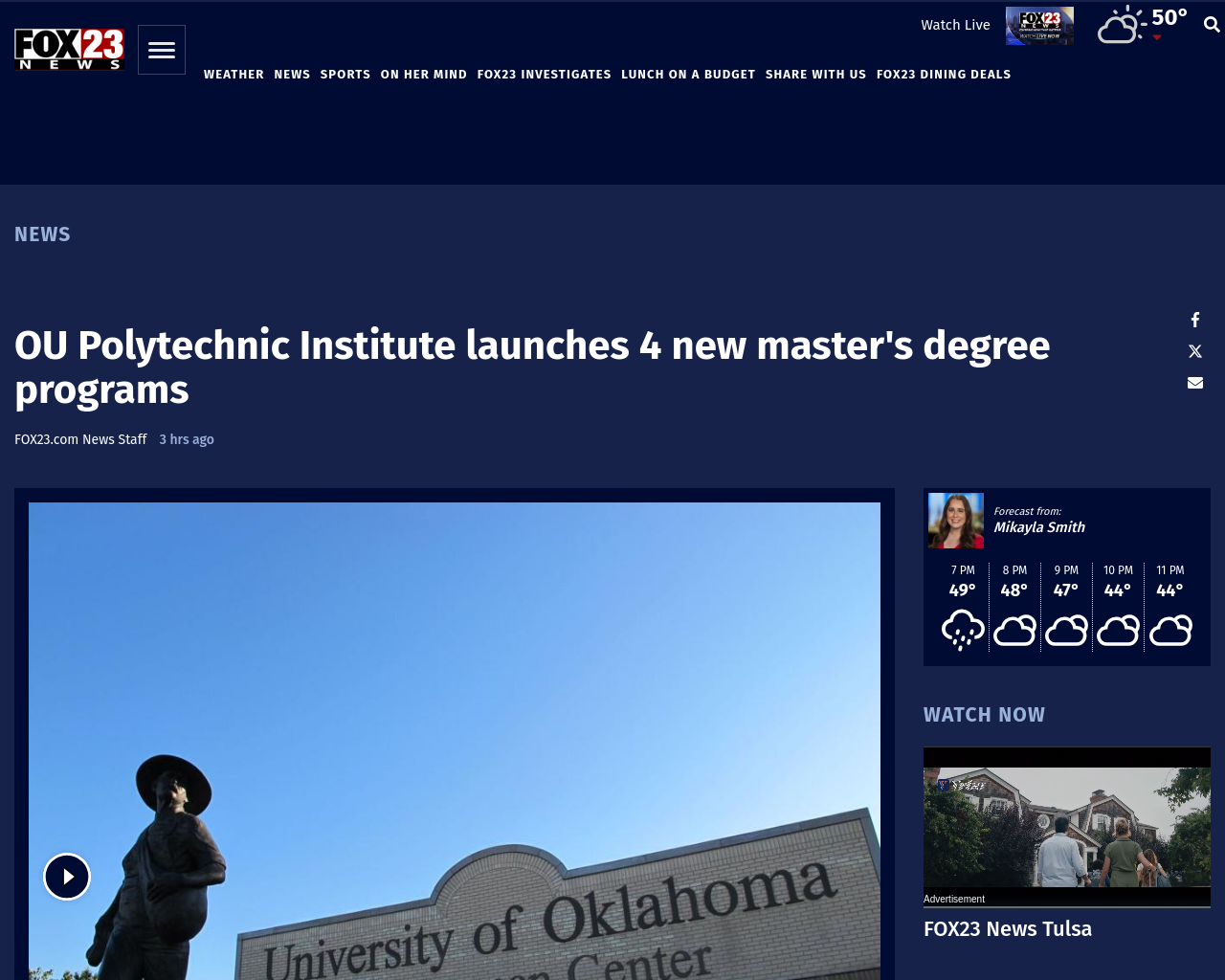Image resolution: width=1225 pixels, height=980 pixels.
Task: Open FOX23 Investigates menu item
Action: tap(544, 75)
